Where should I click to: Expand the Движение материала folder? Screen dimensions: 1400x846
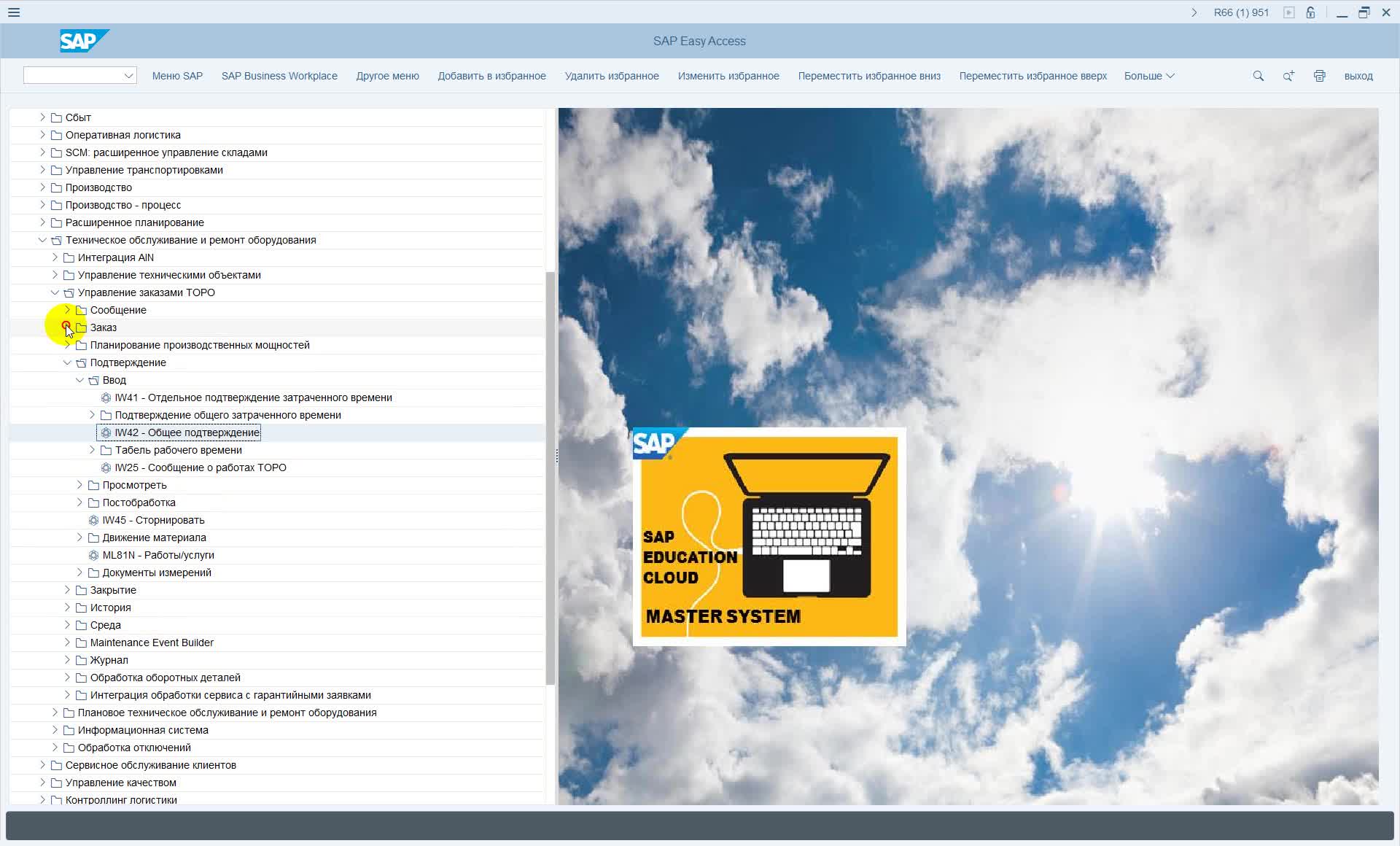79,538
